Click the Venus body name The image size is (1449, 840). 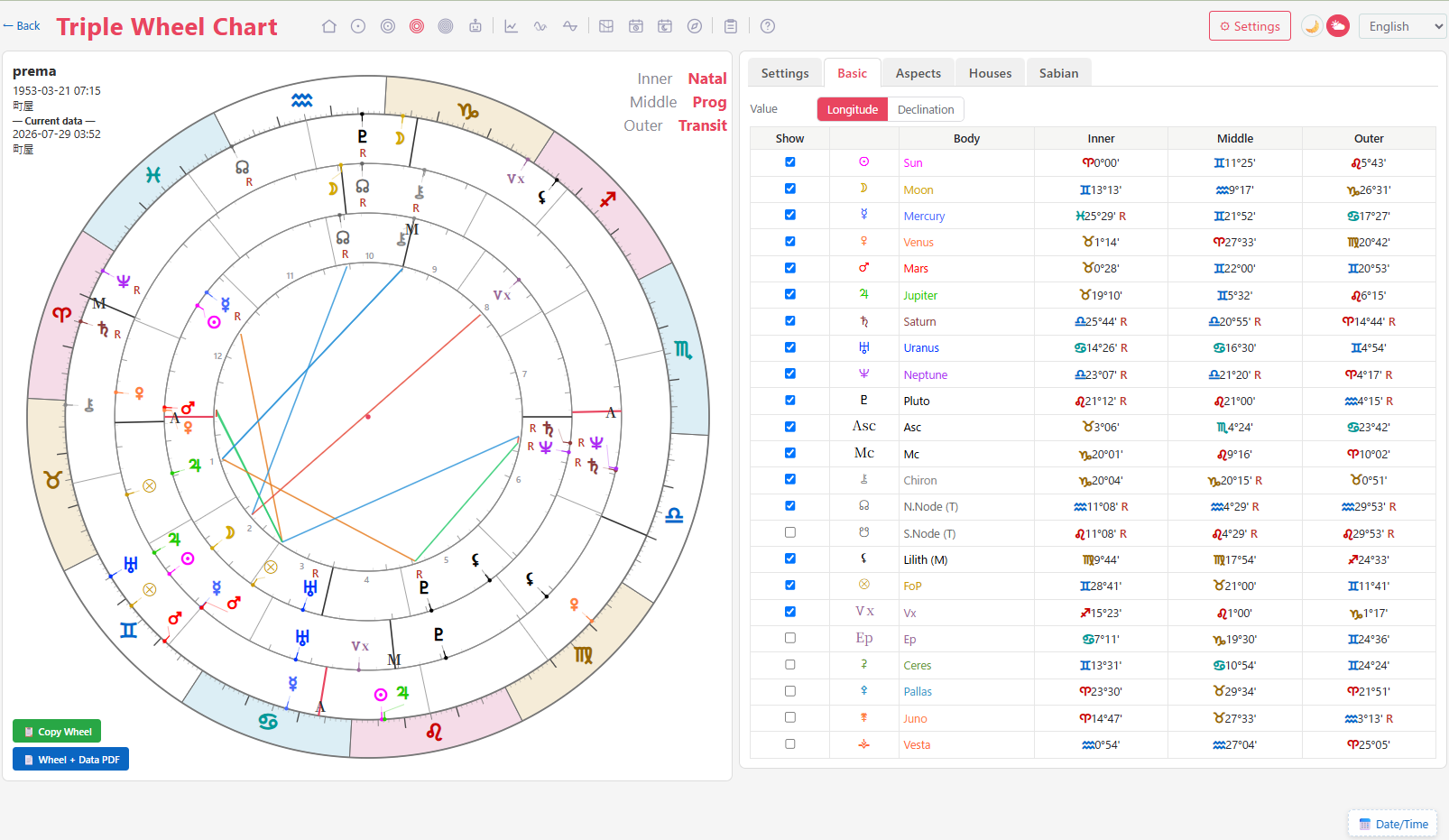918,242
